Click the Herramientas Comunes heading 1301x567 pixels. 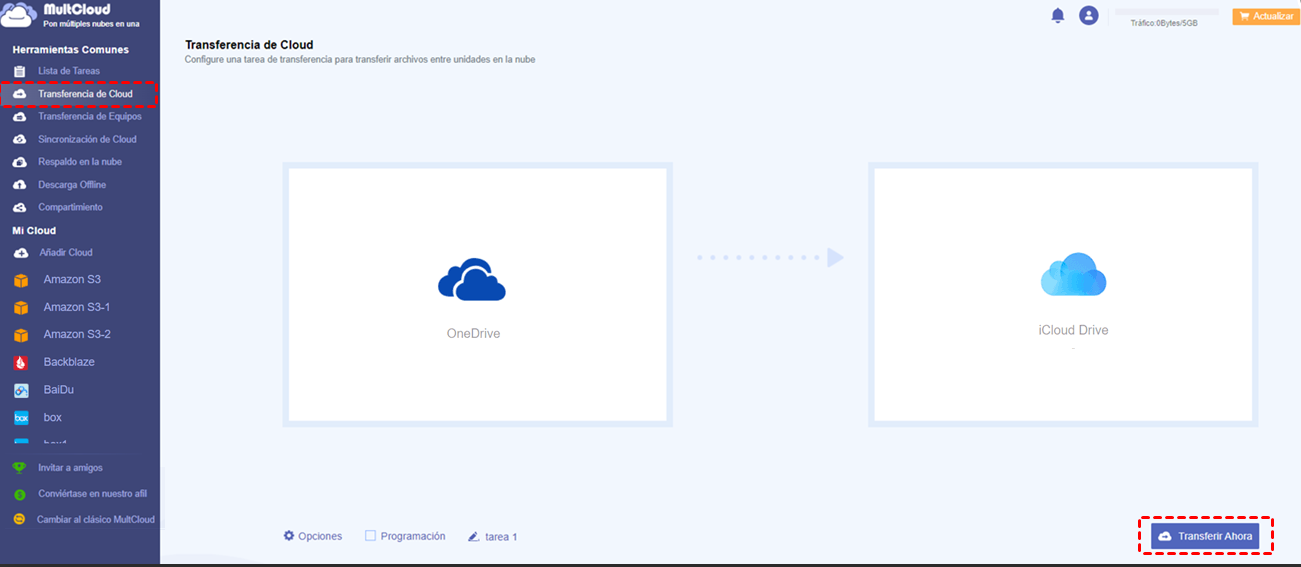(x=70, y=50)
